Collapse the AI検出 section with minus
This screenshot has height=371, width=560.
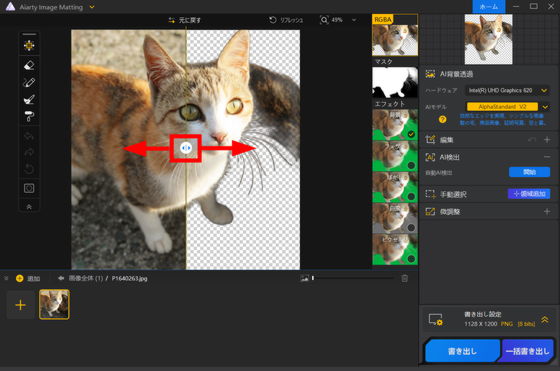point(547,157)
